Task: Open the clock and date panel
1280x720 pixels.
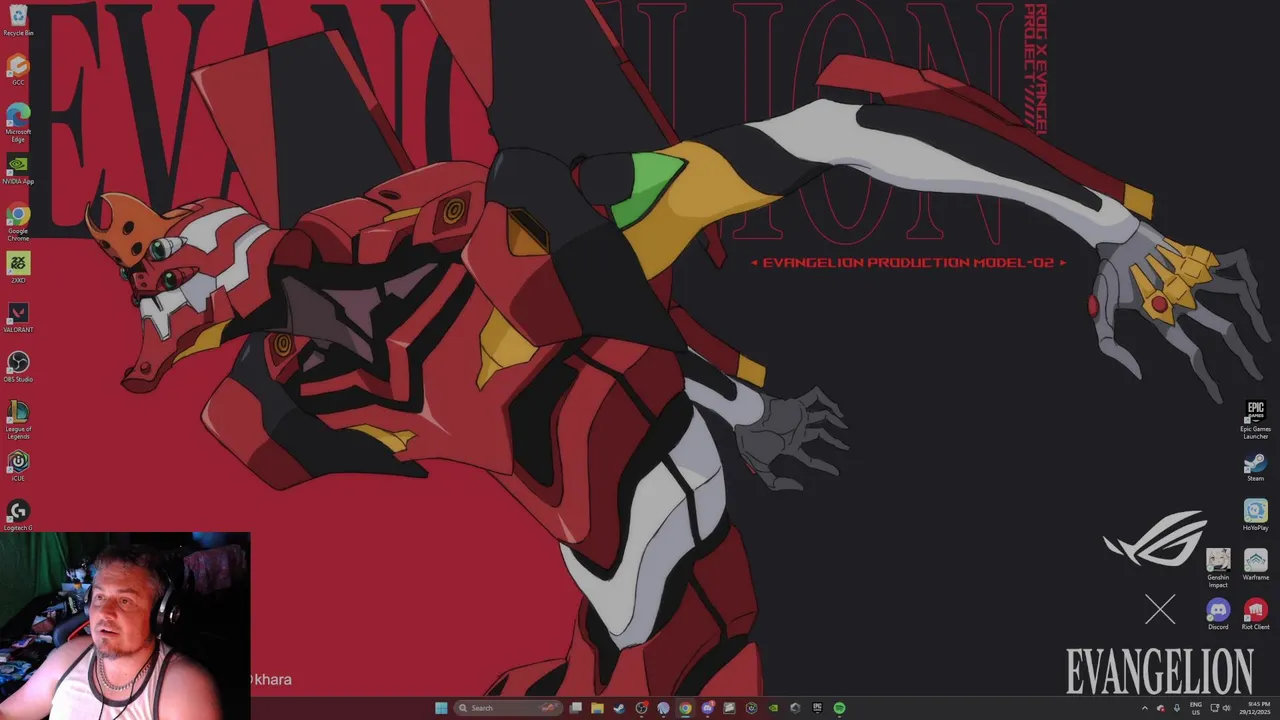Action: tap(1255, 708)
